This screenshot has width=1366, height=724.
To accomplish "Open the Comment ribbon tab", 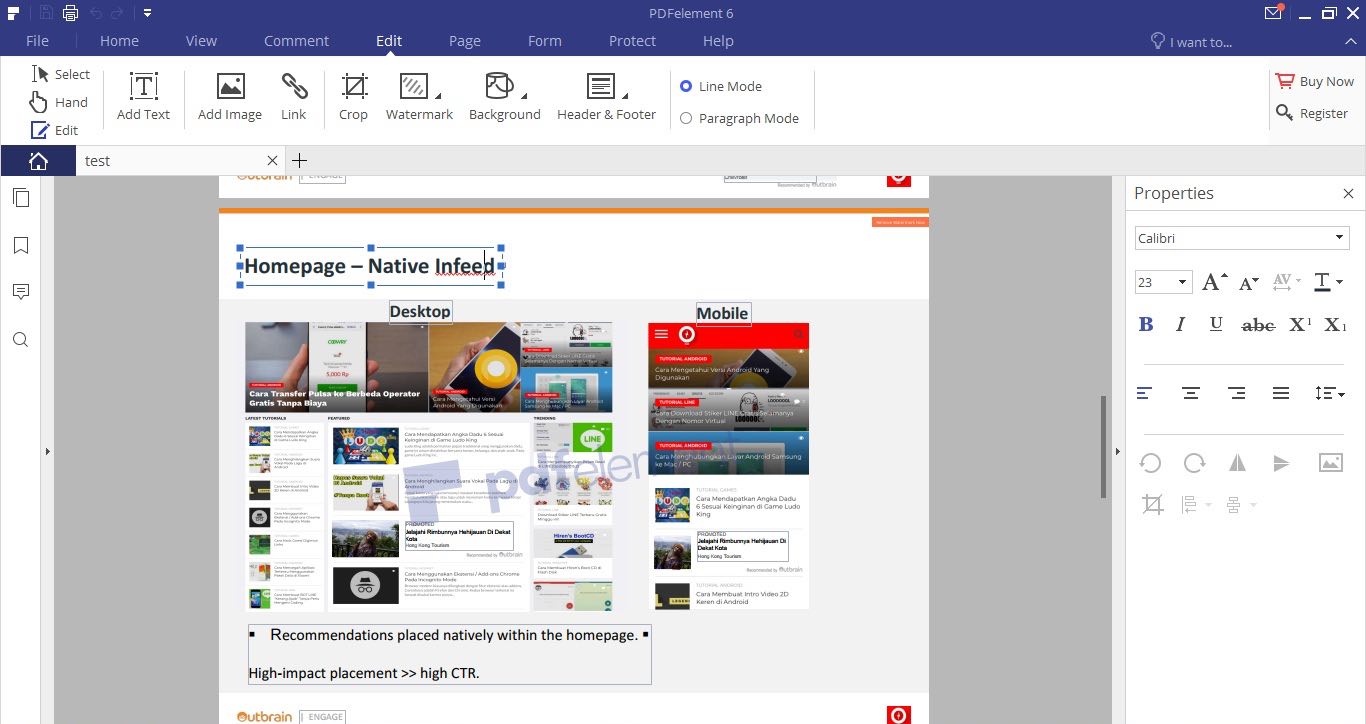I will pos(296,41).
